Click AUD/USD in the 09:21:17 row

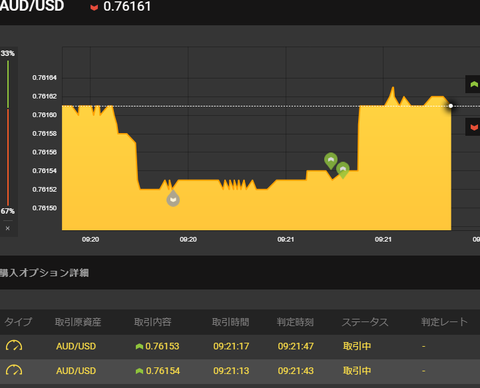click(x=76, y=346)
